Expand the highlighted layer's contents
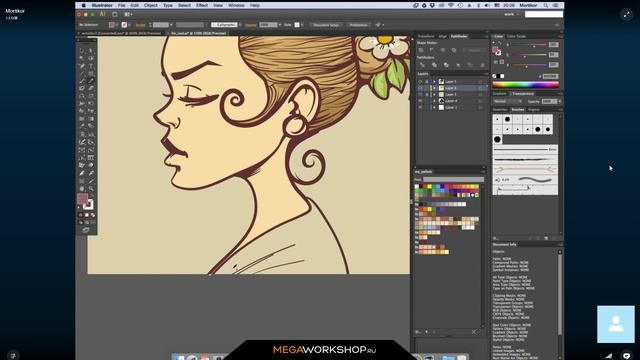 tap(435, 88)
